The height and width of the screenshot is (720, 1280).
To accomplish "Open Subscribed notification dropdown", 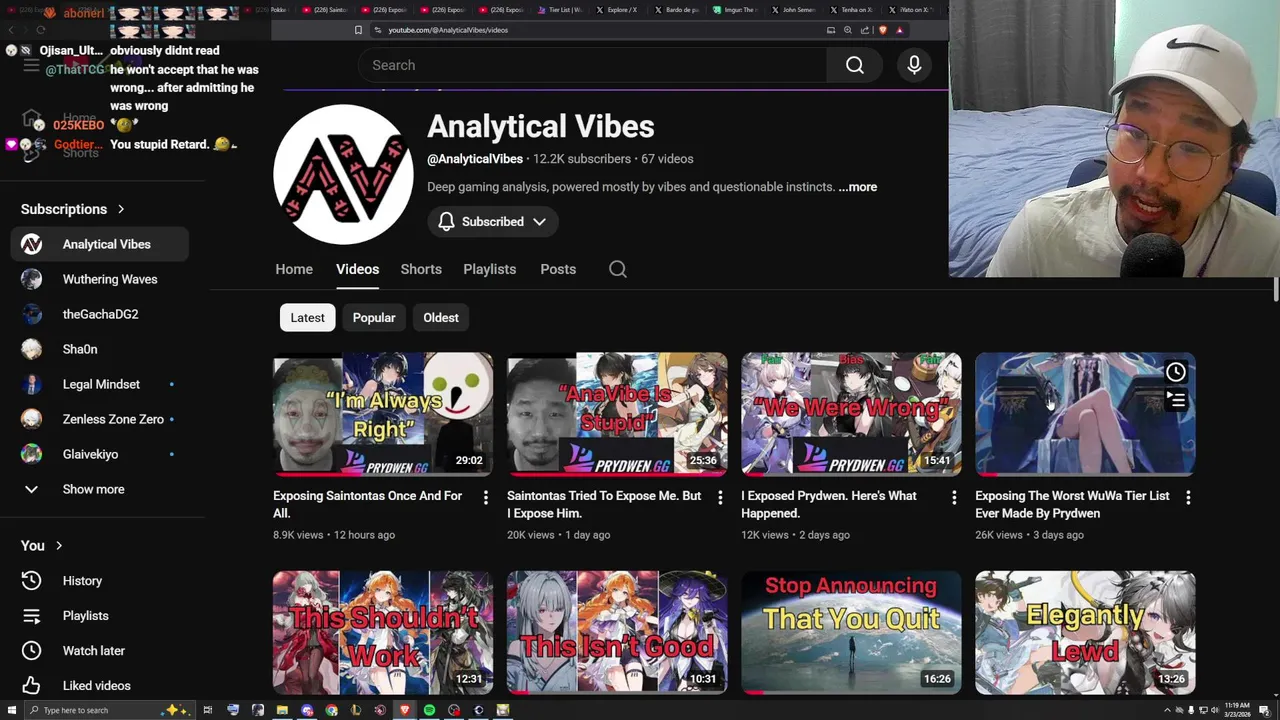I will point(493,222).
